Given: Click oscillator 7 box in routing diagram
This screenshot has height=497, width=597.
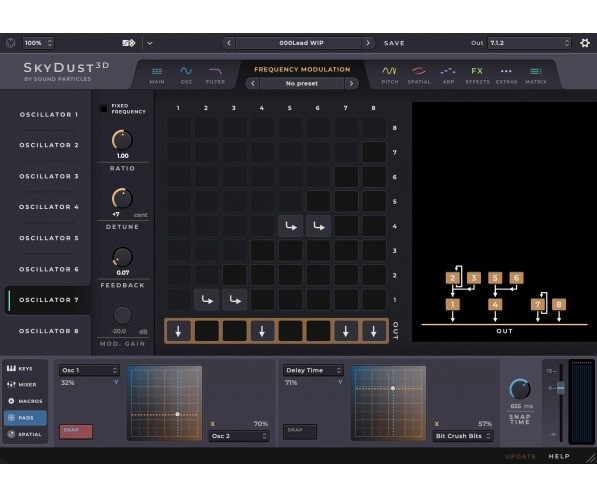Looking at the screenshot, I should click(538, 304).
